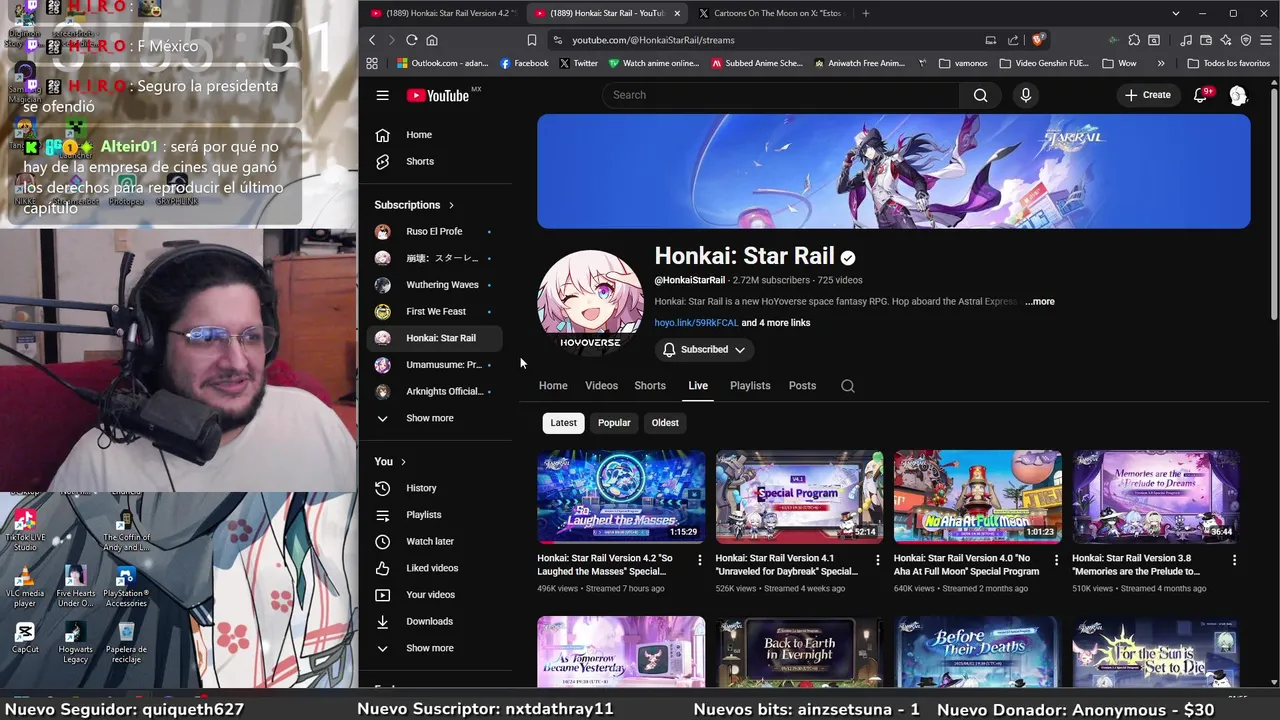Open 'No Aha At Full Moon' video thumbnail

pyautogui.click(x=977, y=497)
